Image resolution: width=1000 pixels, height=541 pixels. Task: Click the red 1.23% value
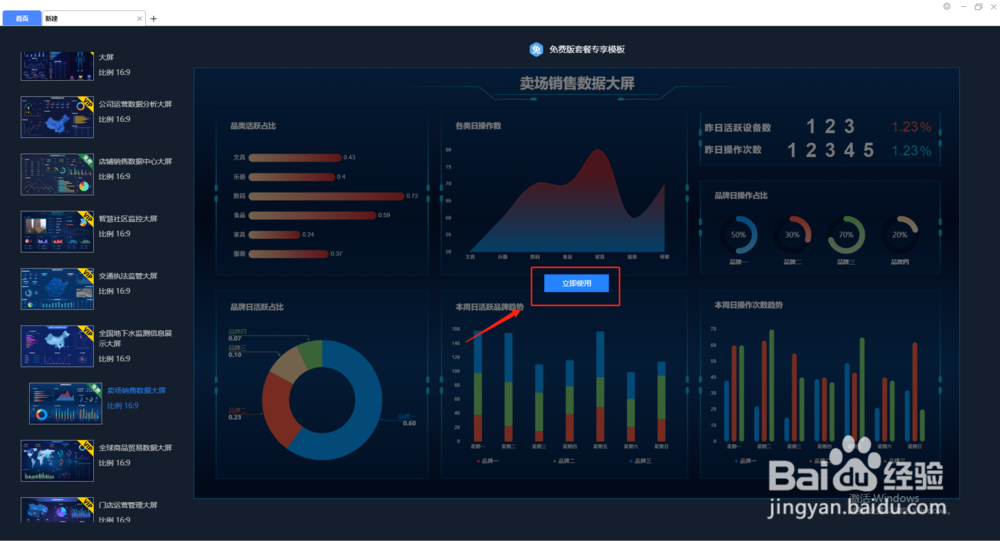click(911, 127)
